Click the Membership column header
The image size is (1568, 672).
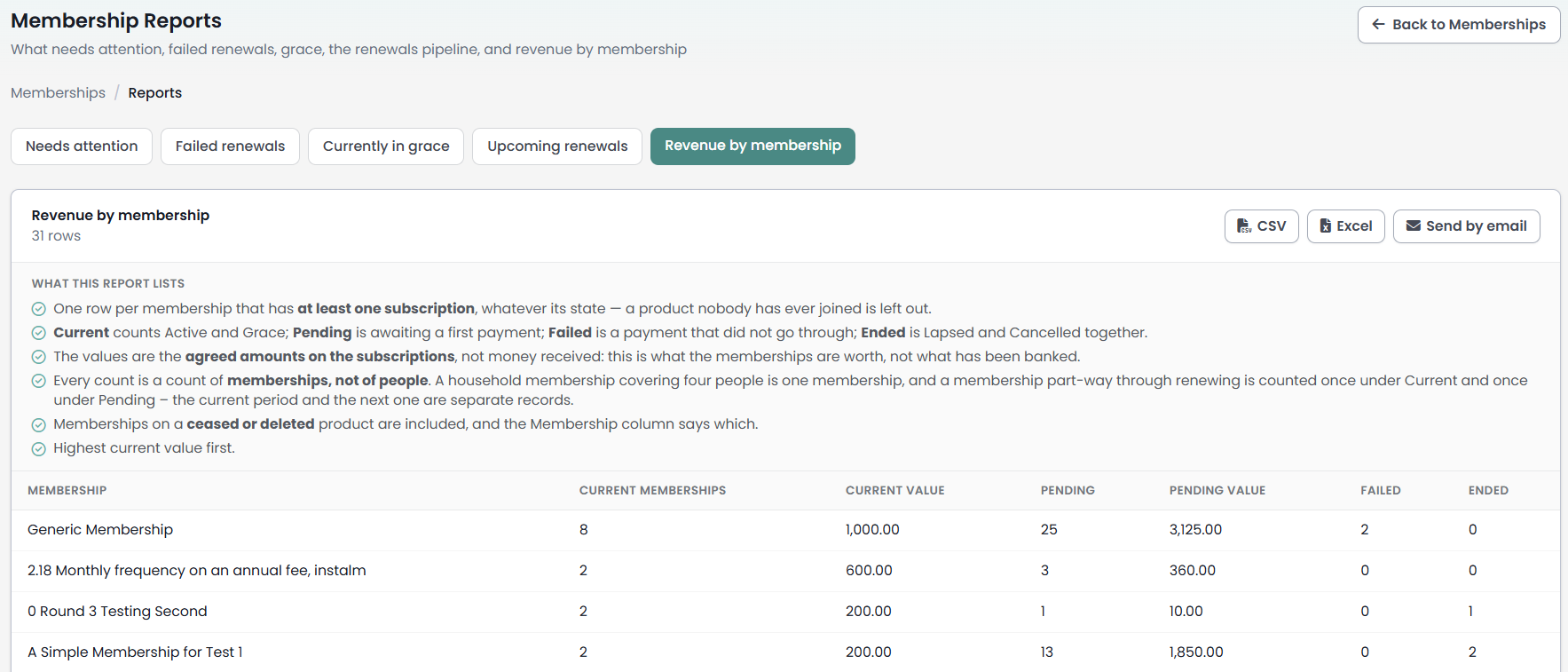67,491
